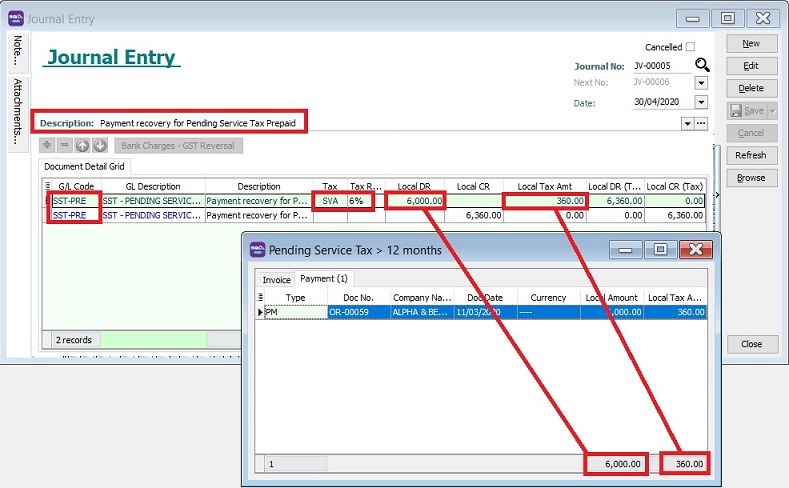The image size is (789, 488).
Task: Select the SVA tax code cell
Action: (x=330, y=201)
